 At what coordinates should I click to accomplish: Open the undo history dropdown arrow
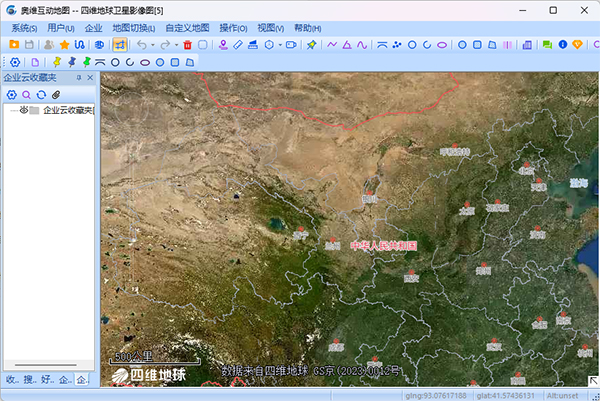152,45
